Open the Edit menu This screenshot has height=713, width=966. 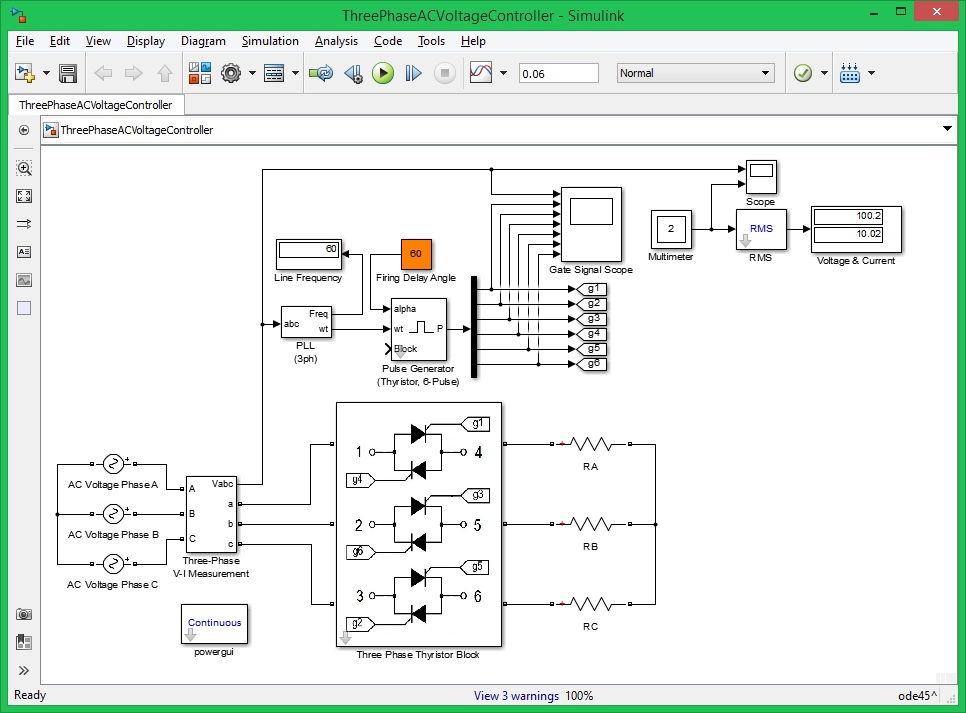(x=60, y=41)
